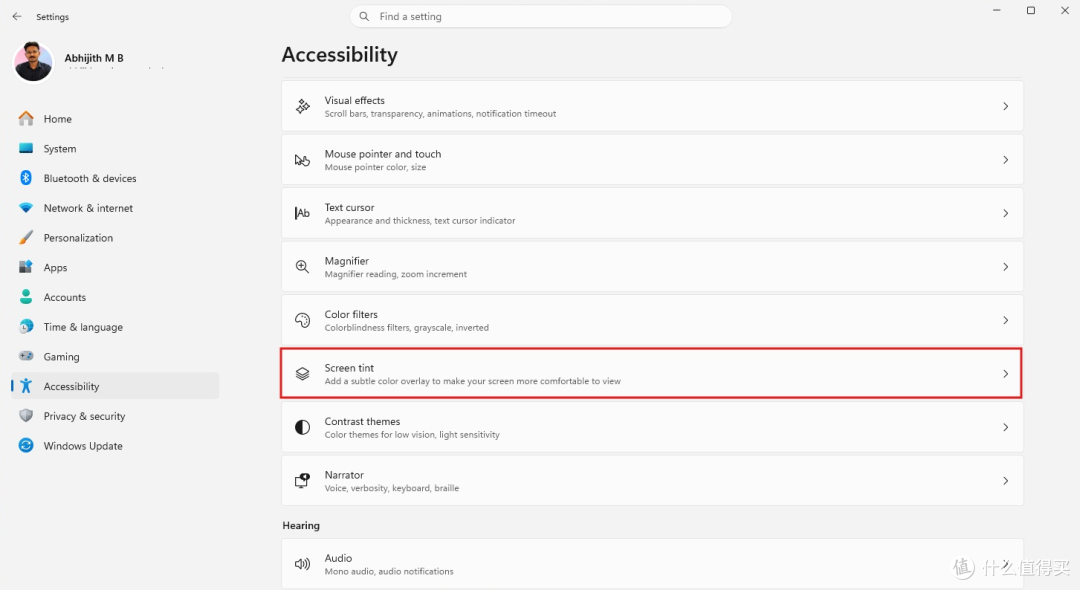
Task: Click the Narrator icon
Action: pos(302,481)
